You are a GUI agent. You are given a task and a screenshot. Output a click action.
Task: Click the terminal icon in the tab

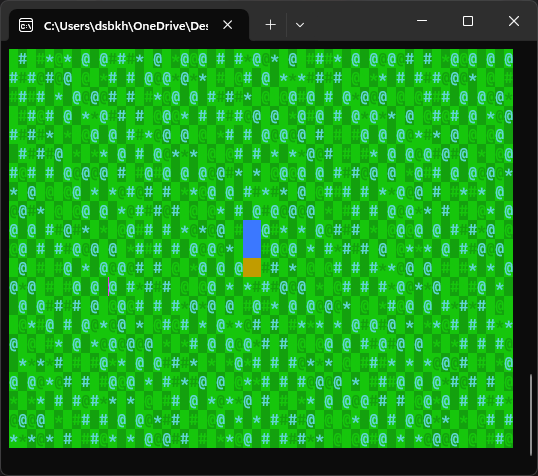pyautogui.click(x=26, y=25)
